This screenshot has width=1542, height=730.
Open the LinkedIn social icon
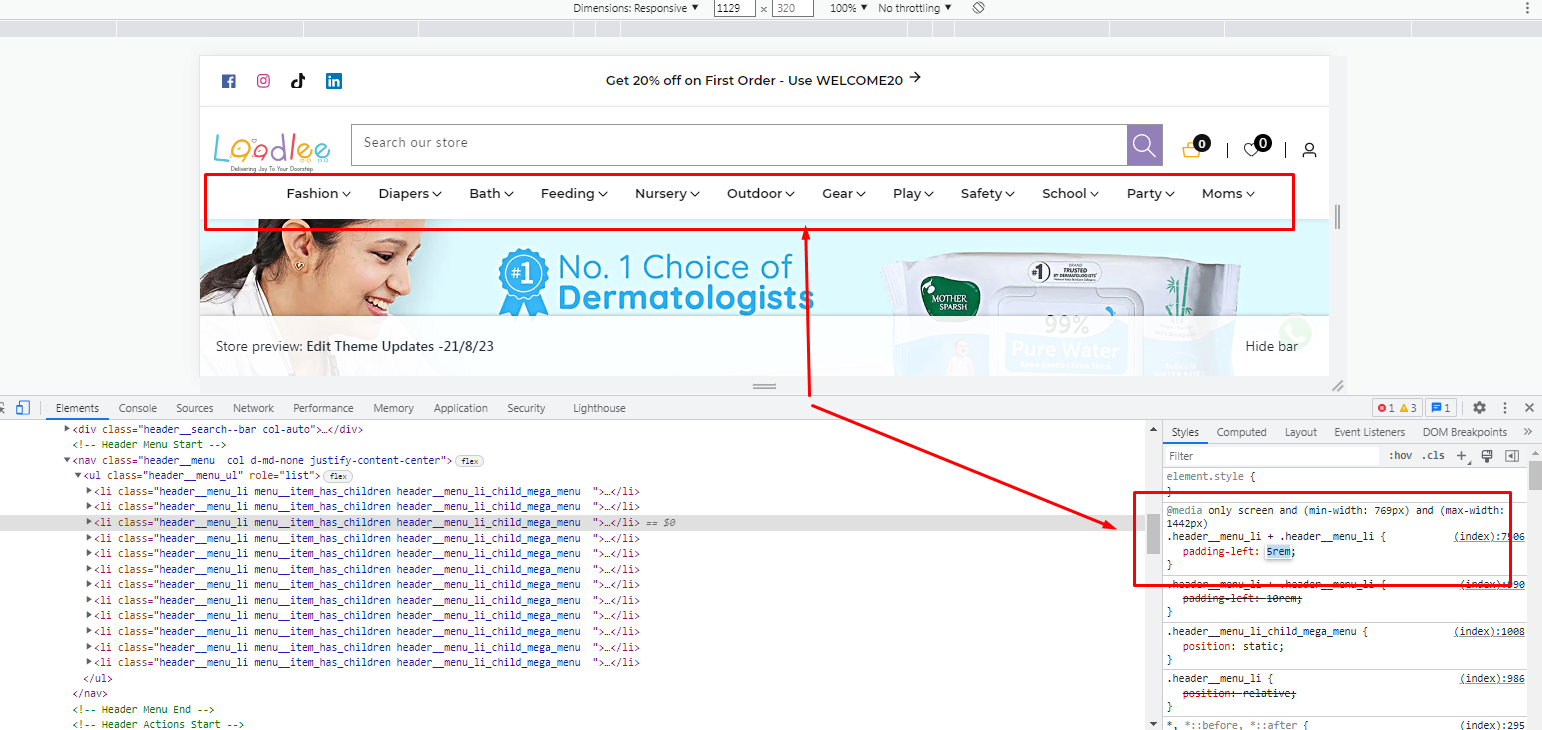coord(334,81)
